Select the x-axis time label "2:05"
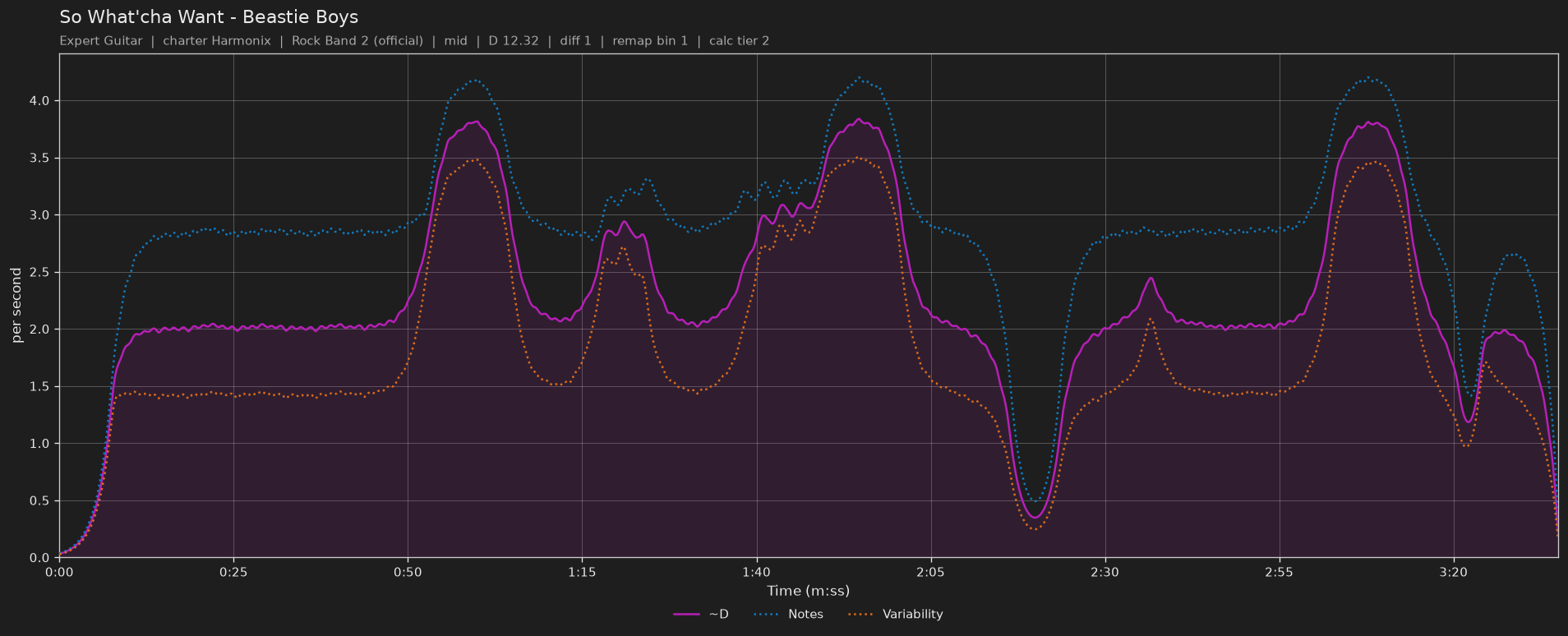1568x636 pixels. pyautogui.click(x=930, y=573)
